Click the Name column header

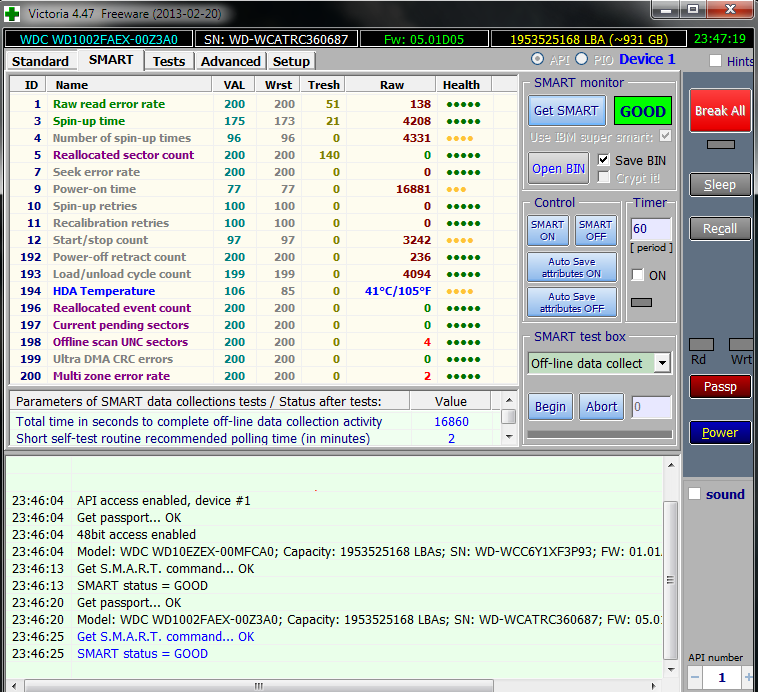(129, 85)
